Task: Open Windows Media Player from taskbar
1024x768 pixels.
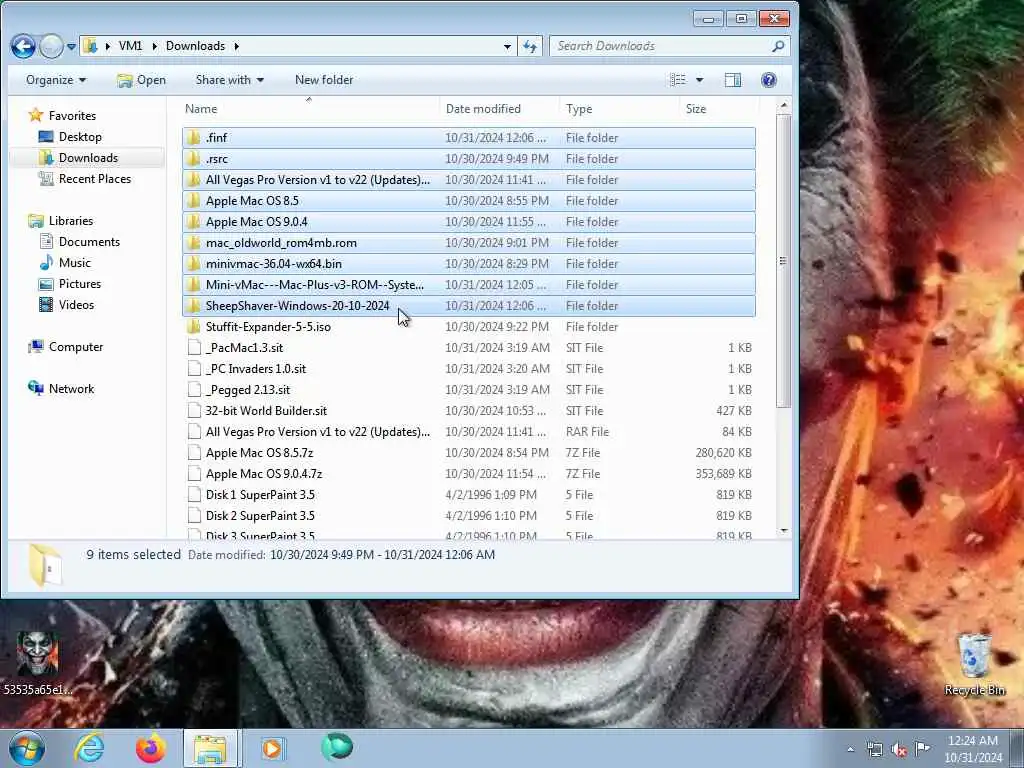Action: [272, 748]
